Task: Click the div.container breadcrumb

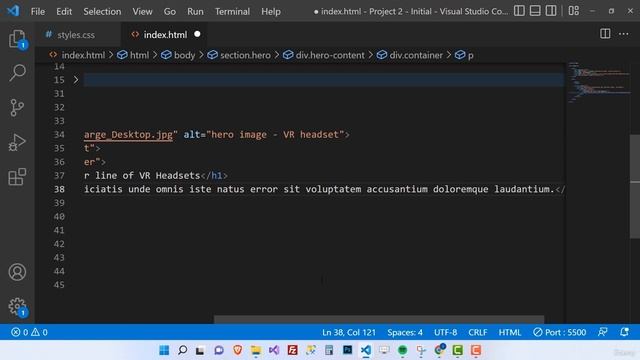Action: 410,55
